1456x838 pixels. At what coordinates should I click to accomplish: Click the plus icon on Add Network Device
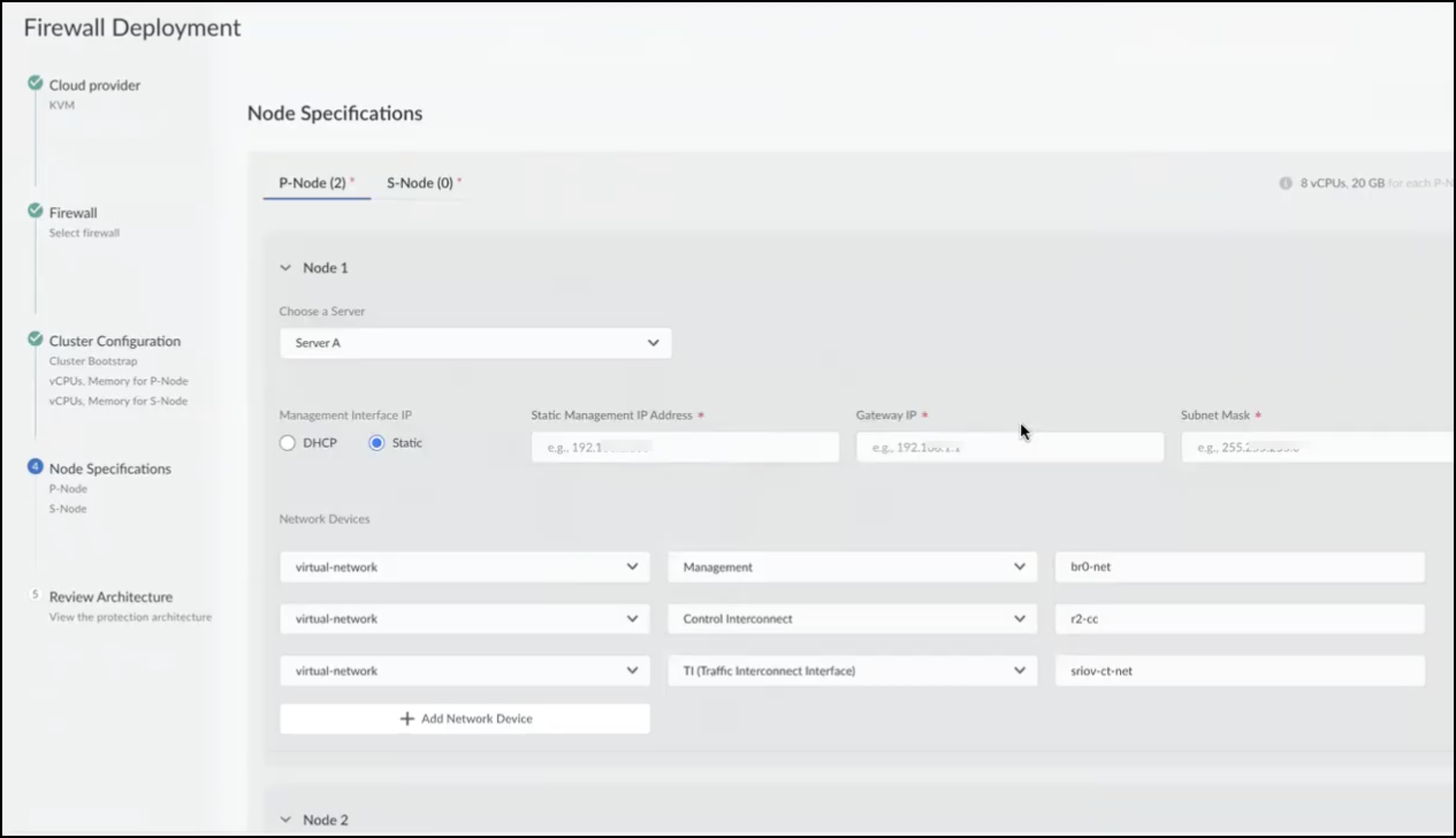click(407, 719)
